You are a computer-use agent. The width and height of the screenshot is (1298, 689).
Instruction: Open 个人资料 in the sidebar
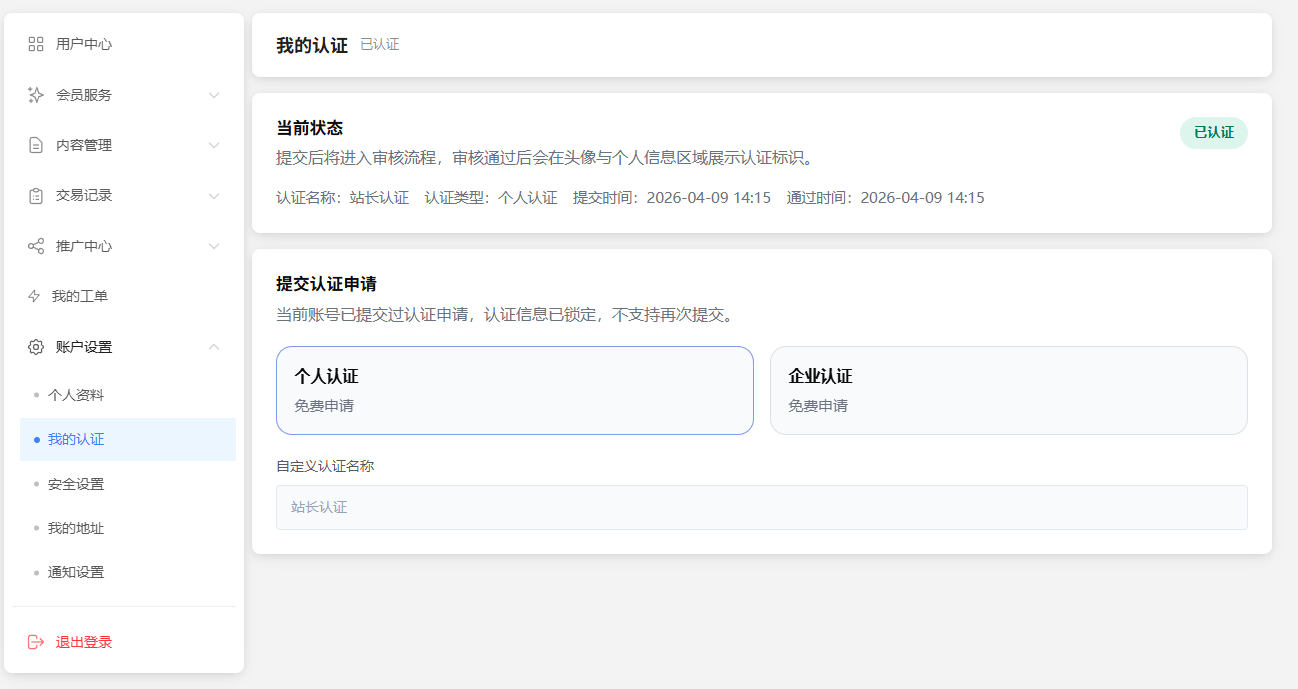[76, 395]
